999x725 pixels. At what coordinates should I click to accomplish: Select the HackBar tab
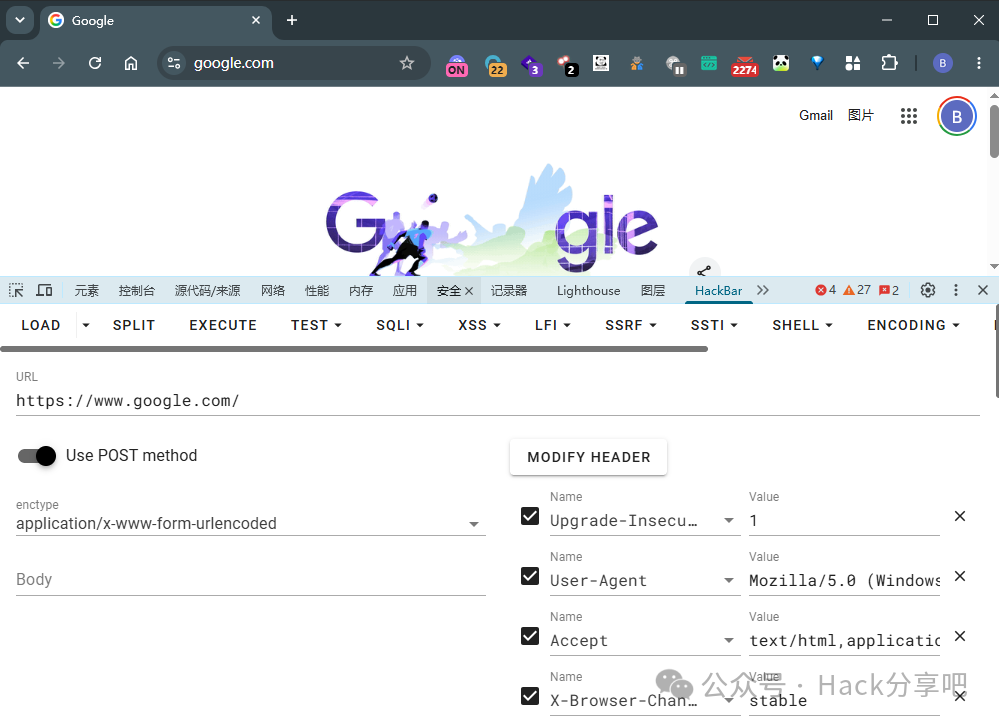point(718,291)
